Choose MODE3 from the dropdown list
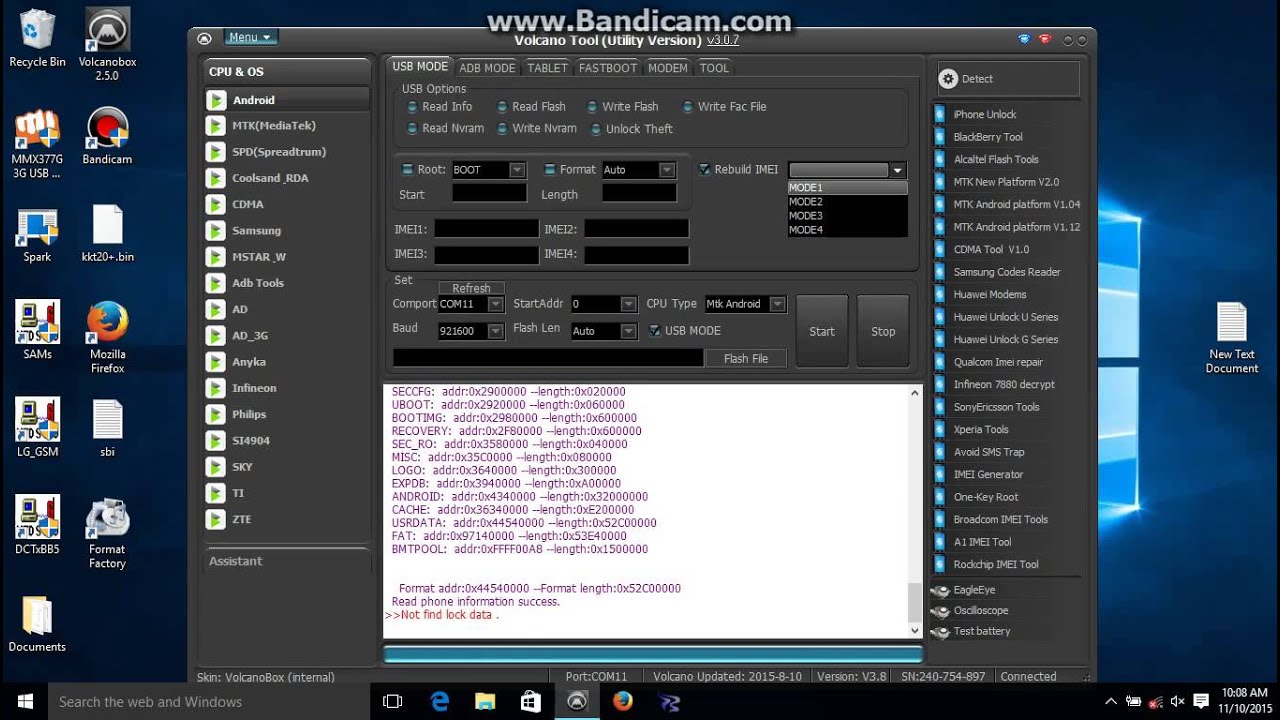Screen dimensions: 1280x720 [847, 216]
